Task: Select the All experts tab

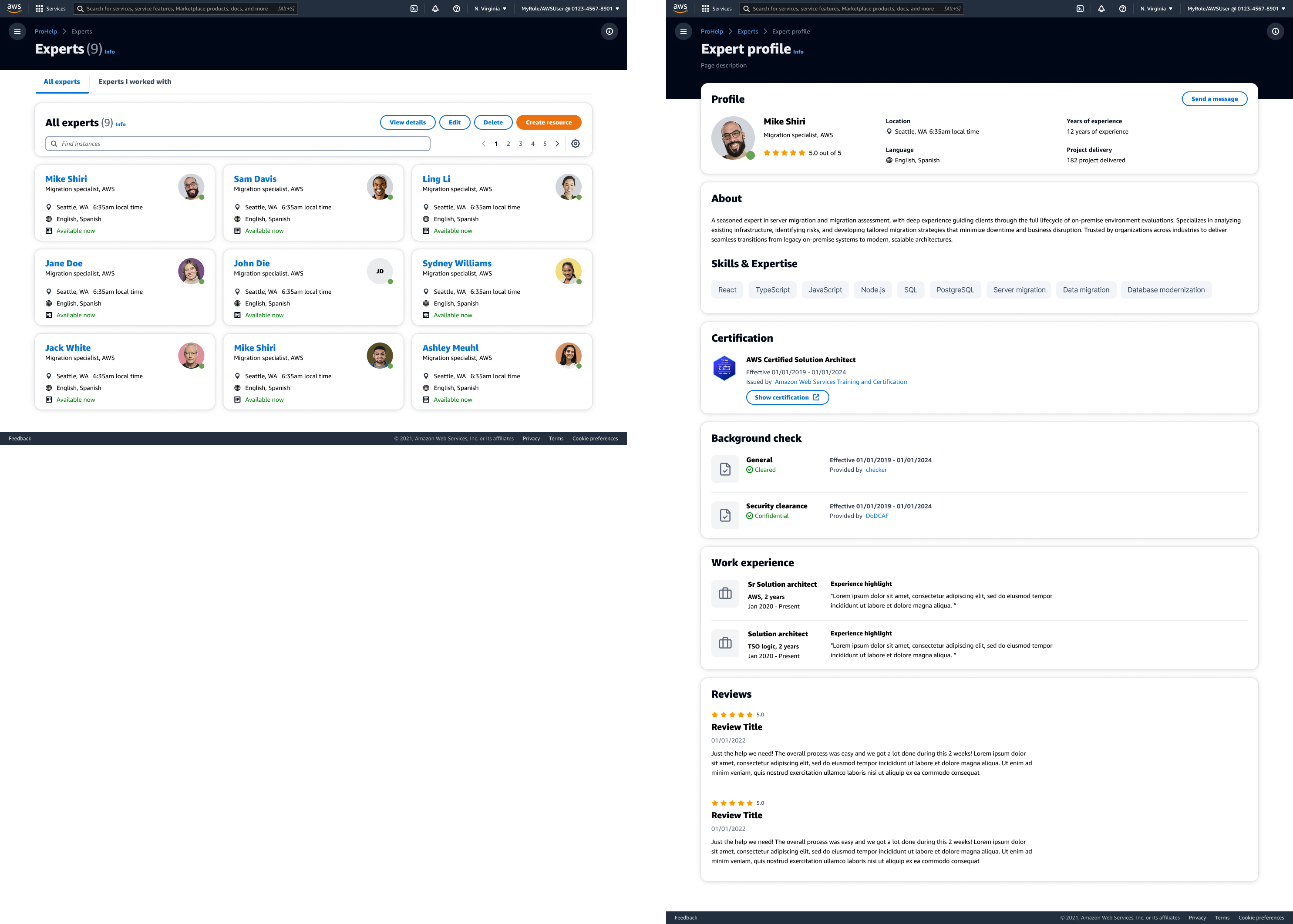Action: click(x=61, y=82)
